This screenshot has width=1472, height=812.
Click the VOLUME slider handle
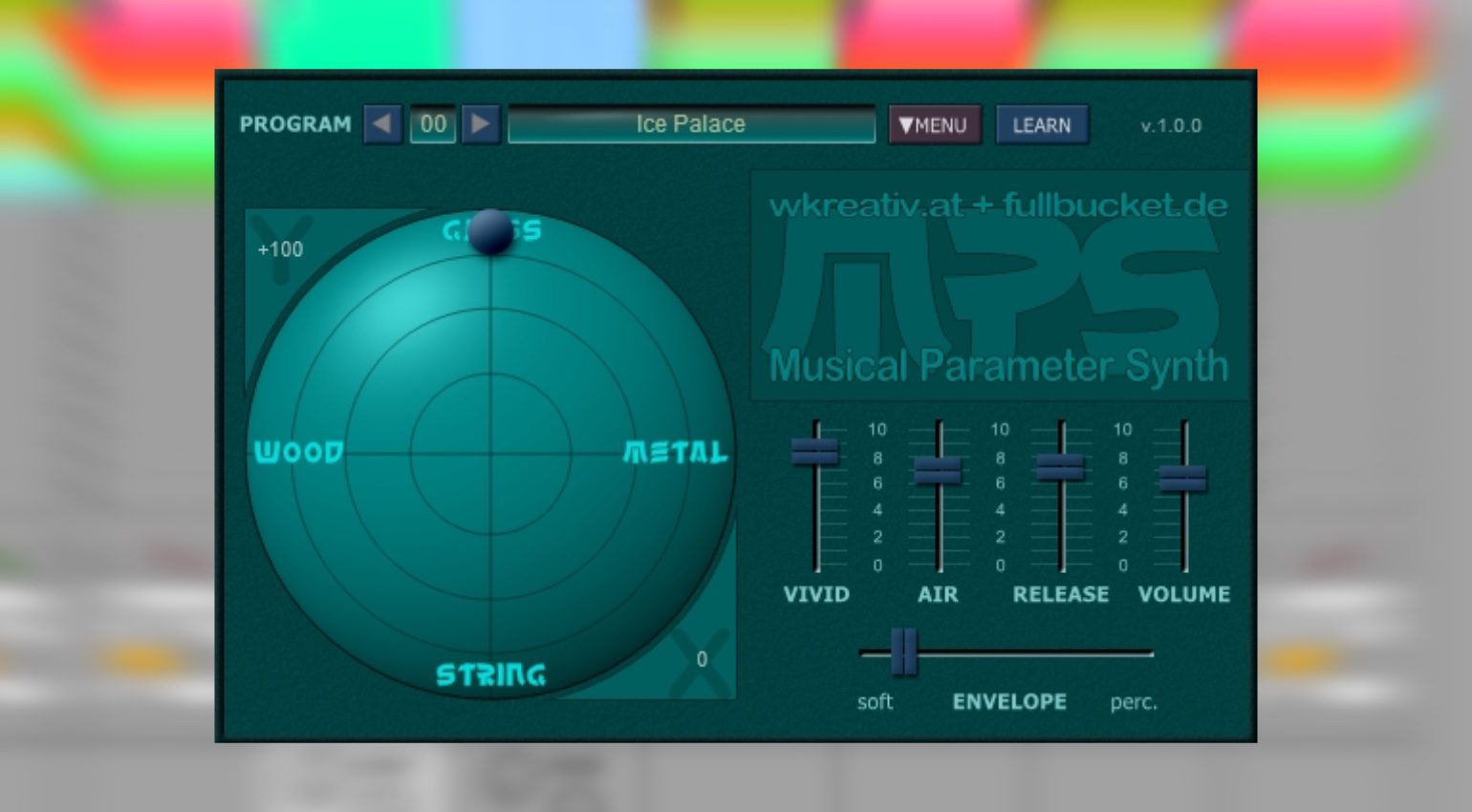(x=1182, y=478)
